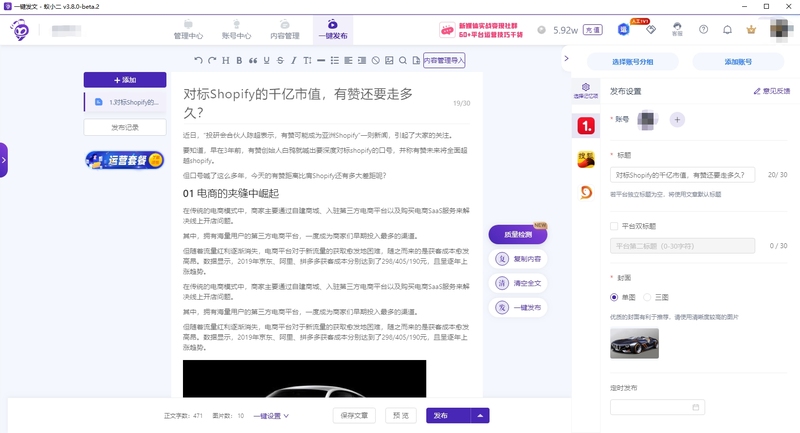The height and width of the screenshot is (433, 800).
Task: Click the article title text in editor
Action: pos(298,103)
